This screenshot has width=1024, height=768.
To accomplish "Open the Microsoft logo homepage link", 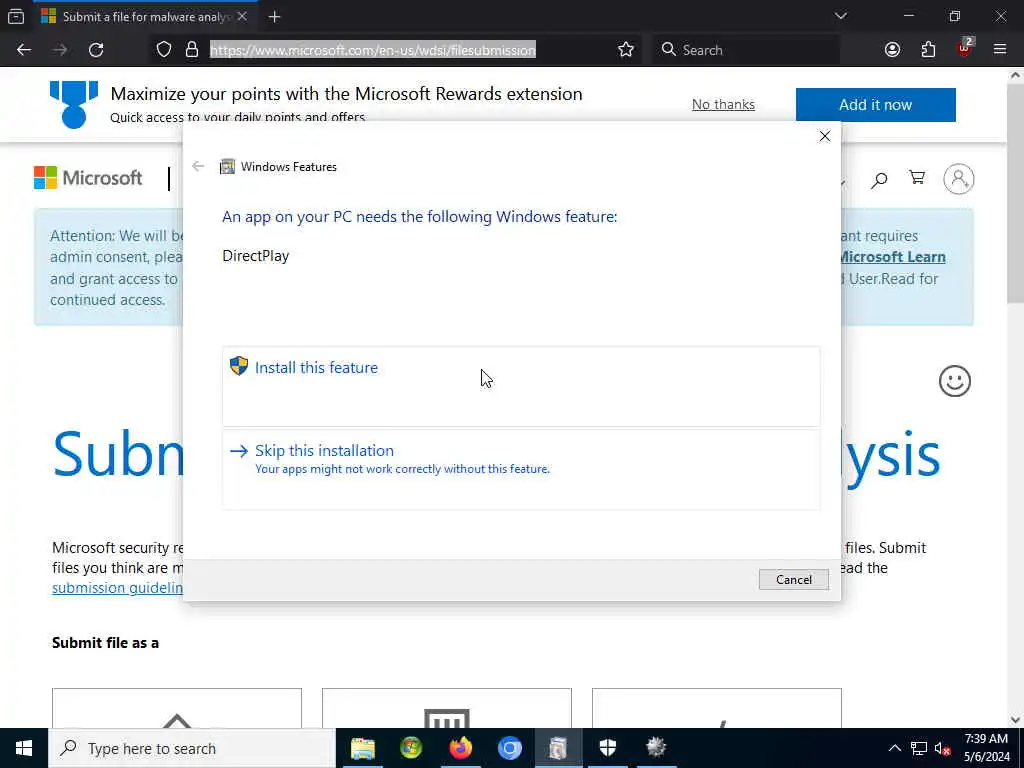I will click(88, 178).
